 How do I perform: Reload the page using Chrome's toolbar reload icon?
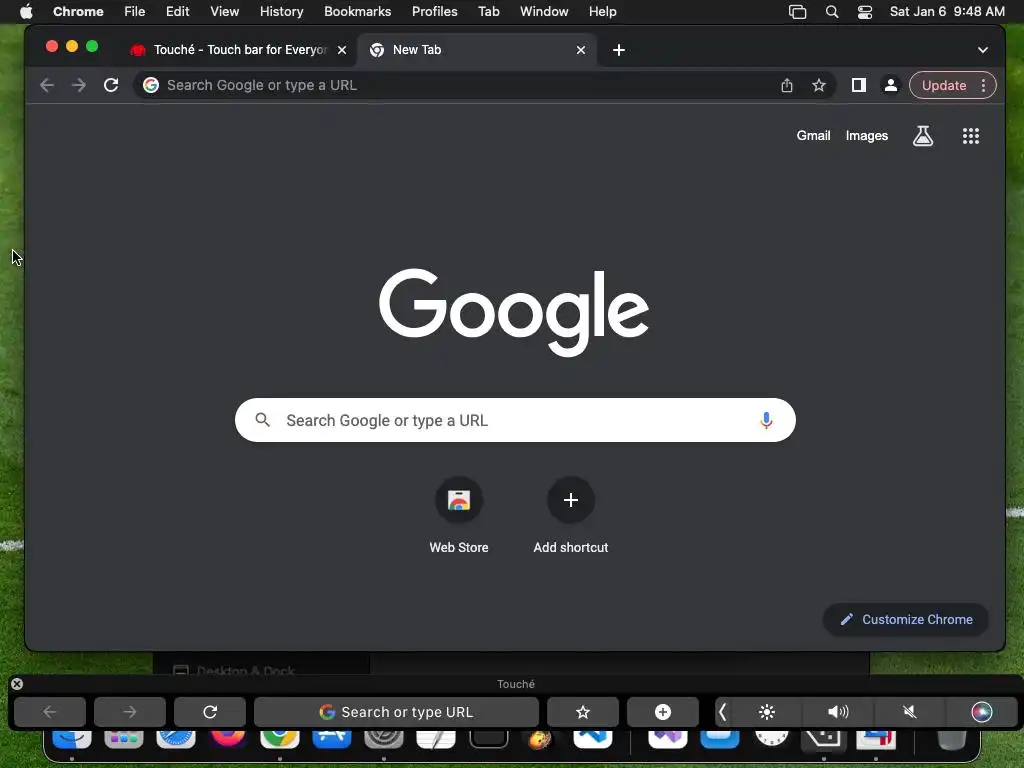[x=111, y=85]
